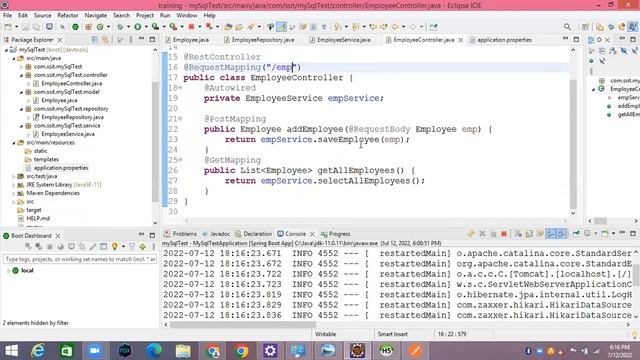
Task: Collapse the com.ssit.mySqlTest.controller package
Action: coord(21,75)
